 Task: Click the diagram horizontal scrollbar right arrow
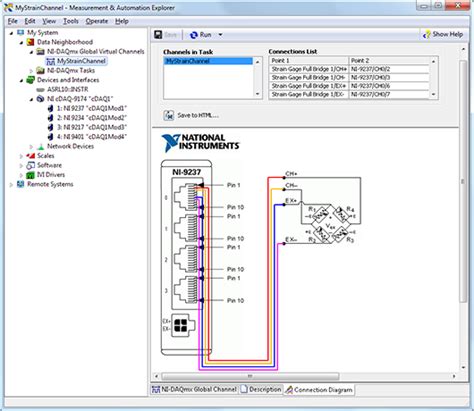pyautogui.click(x=454, y=376)
